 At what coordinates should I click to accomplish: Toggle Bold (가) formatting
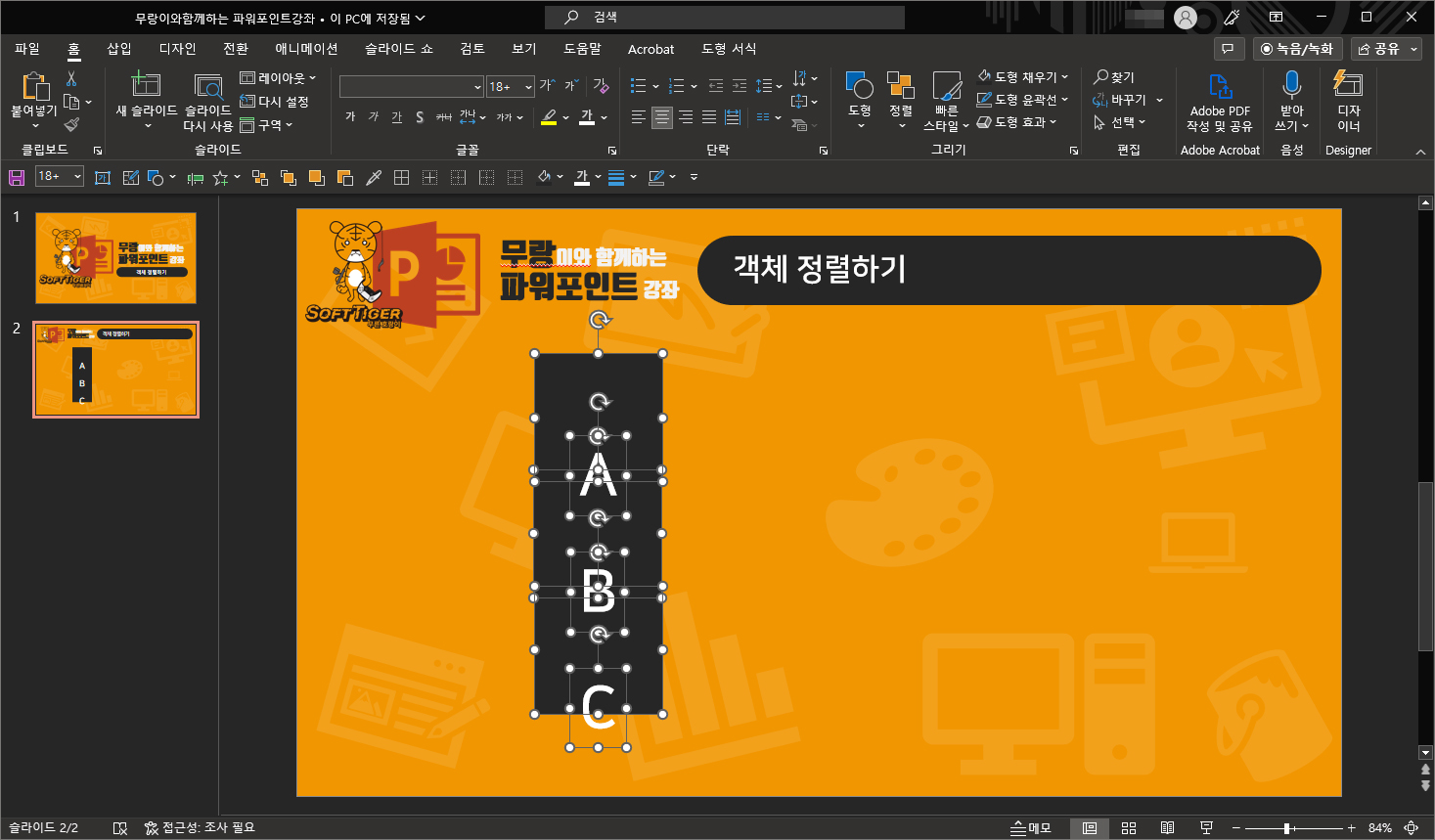[x=350, y=117]
